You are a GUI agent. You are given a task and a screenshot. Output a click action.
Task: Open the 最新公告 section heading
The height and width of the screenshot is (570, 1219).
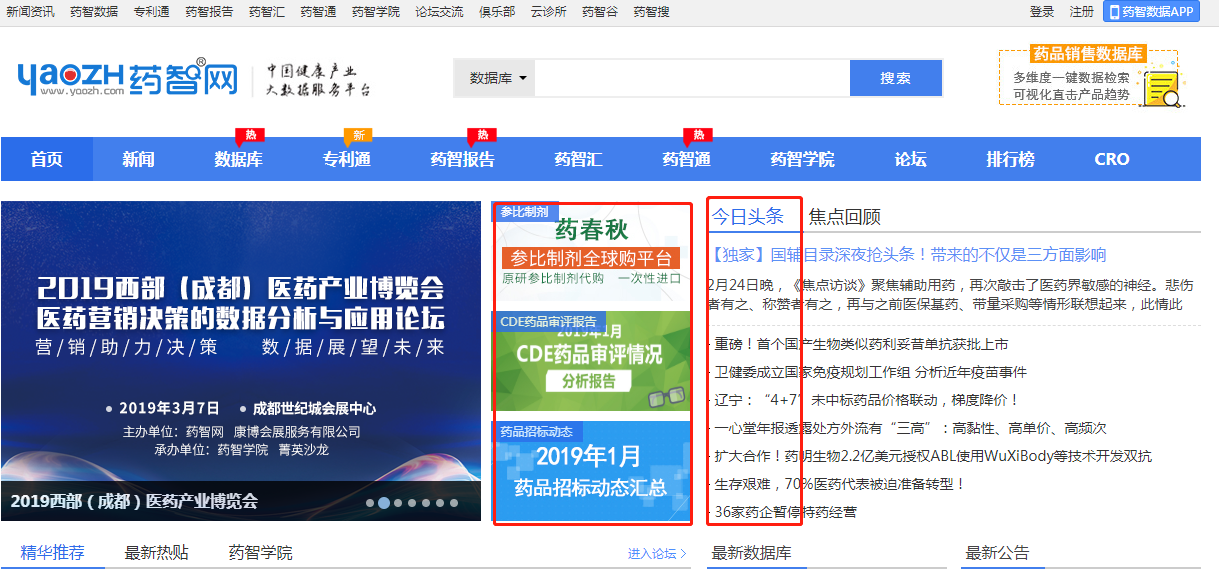[997, 553]
